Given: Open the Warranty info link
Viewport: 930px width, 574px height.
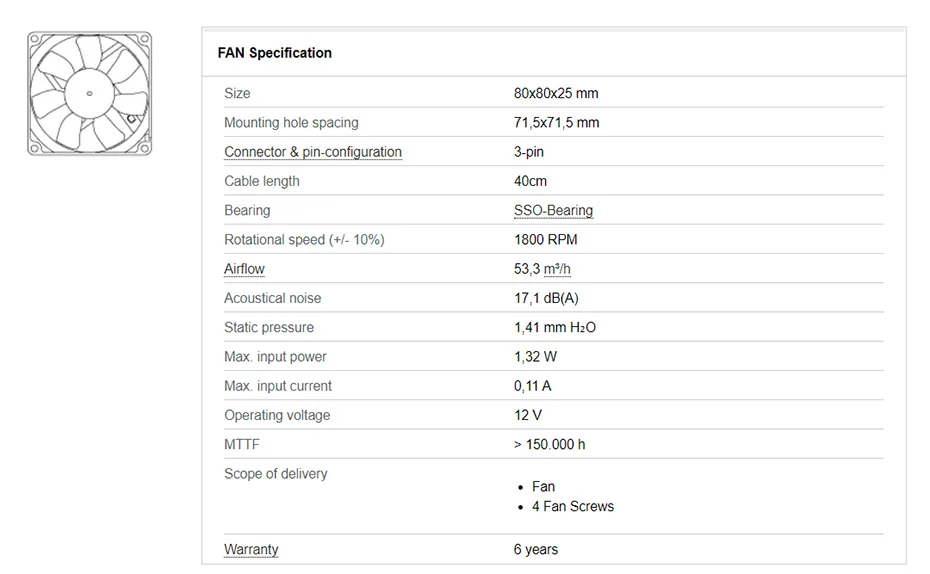Looking at the screenshot, I should 251,549.
